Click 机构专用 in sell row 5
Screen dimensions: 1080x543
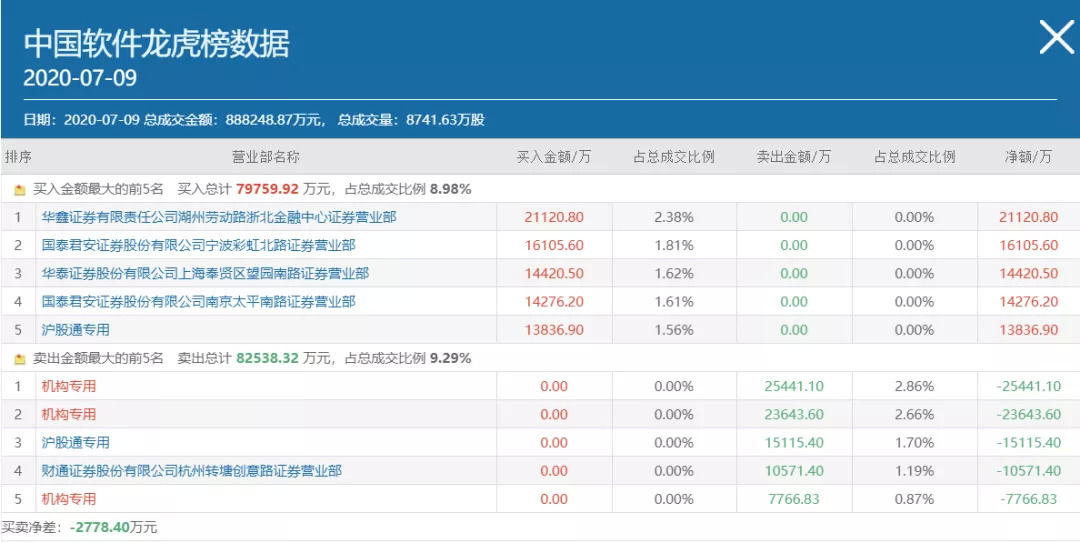[69, 499]
